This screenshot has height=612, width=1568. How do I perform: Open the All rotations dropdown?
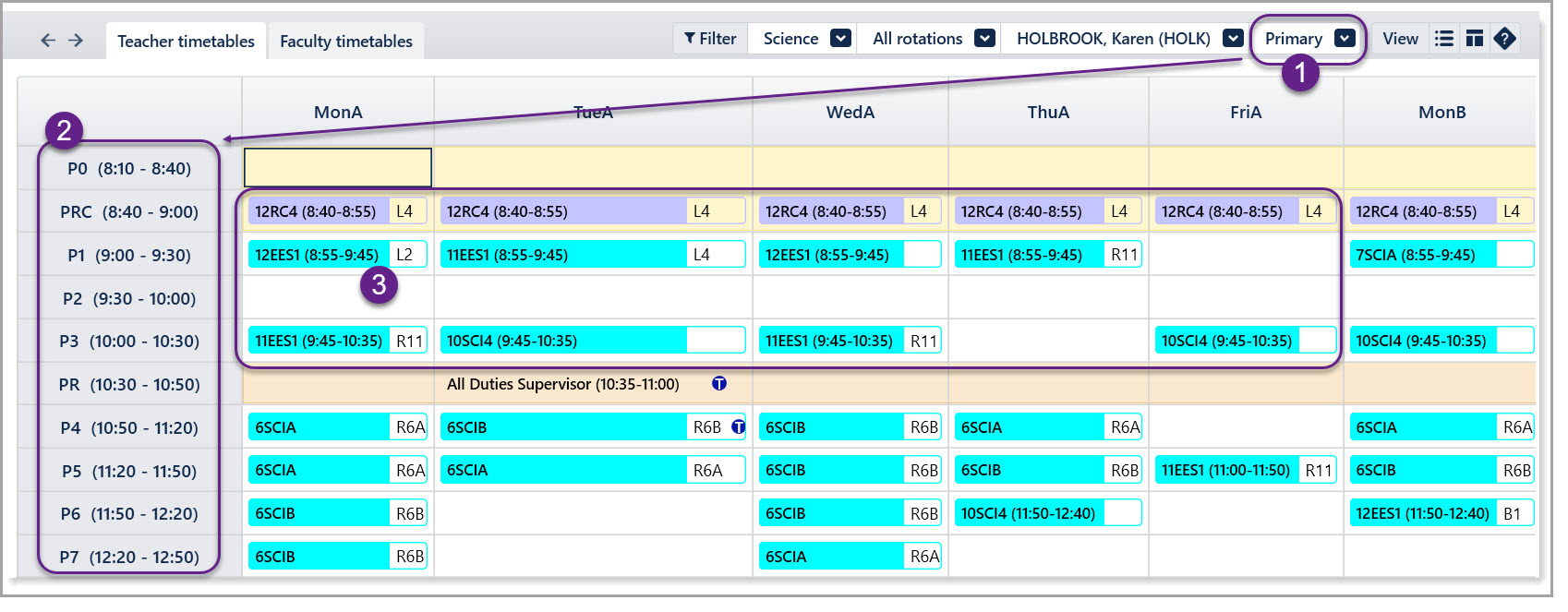click(984, 39)
